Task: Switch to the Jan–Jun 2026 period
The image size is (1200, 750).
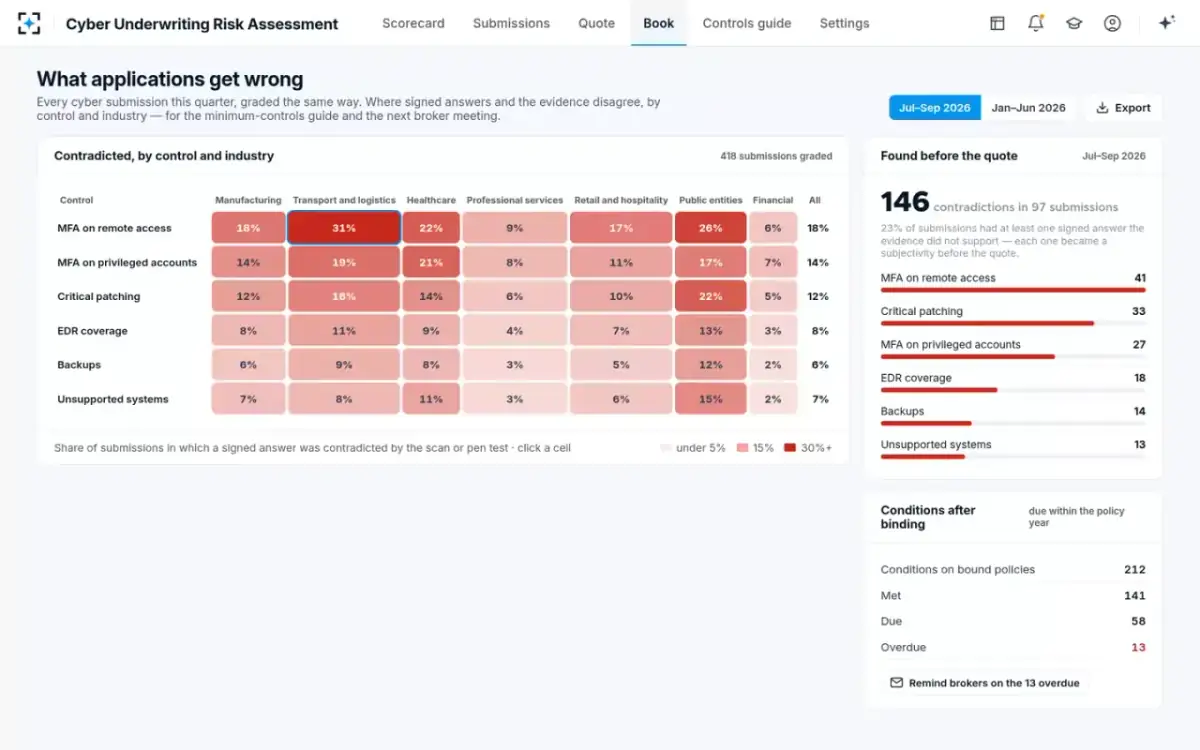Action: coord(1028,108)
